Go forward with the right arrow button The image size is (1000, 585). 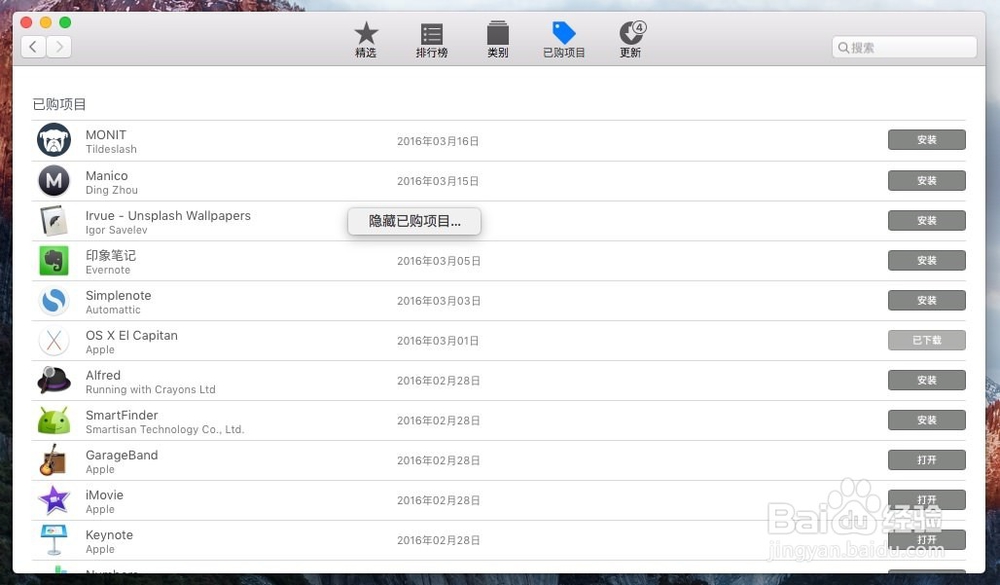tap(59, 47)
